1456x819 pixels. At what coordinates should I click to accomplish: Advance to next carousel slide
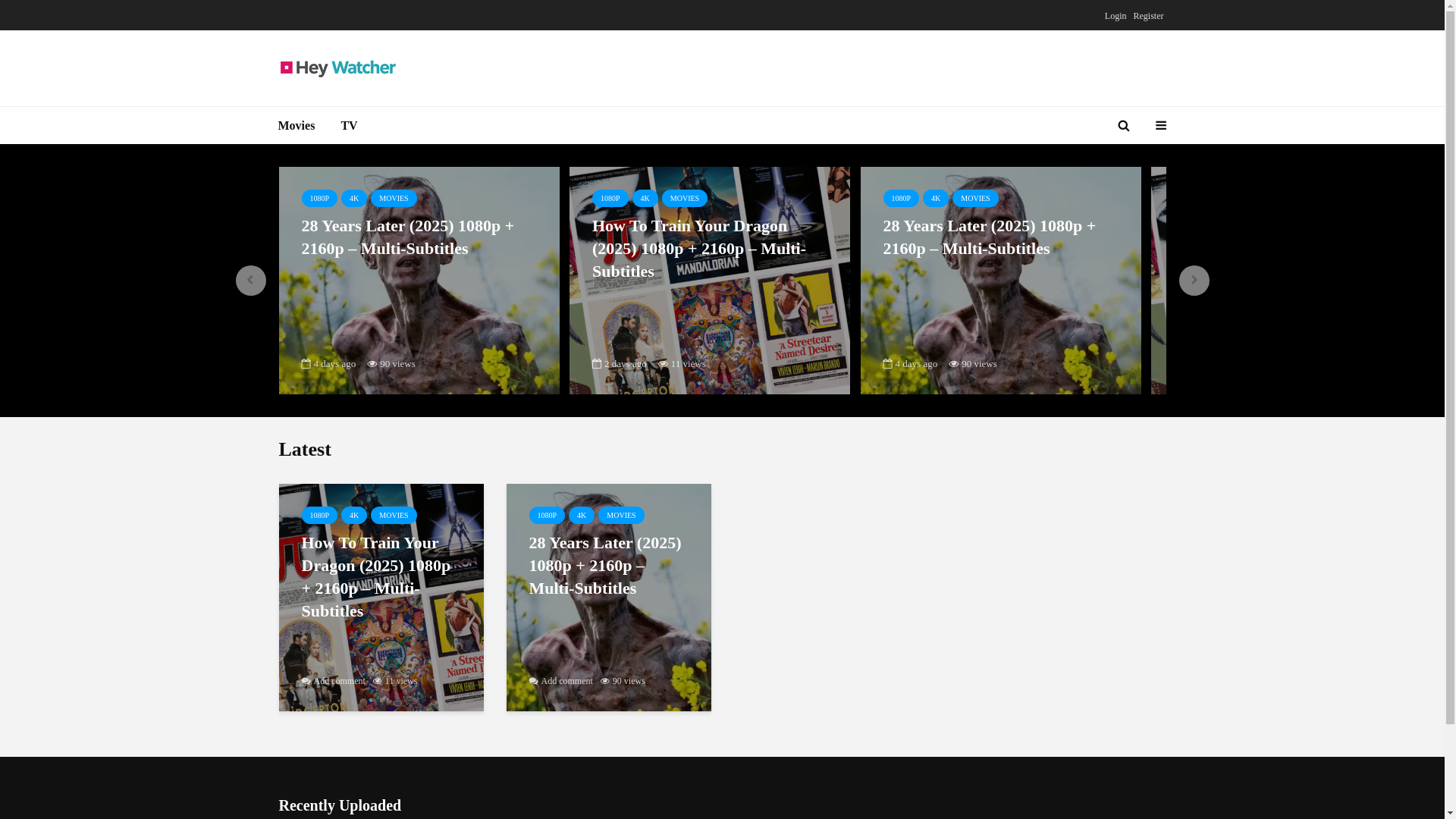pyautogui.click(x=1194, y=281)
